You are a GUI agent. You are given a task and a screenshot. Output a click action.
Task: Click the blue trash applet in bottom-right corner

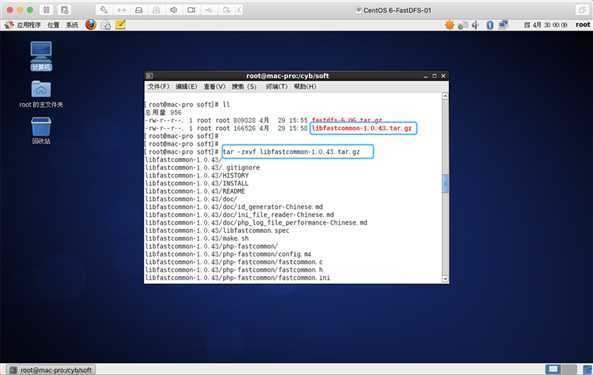click(x=587, y=370)
